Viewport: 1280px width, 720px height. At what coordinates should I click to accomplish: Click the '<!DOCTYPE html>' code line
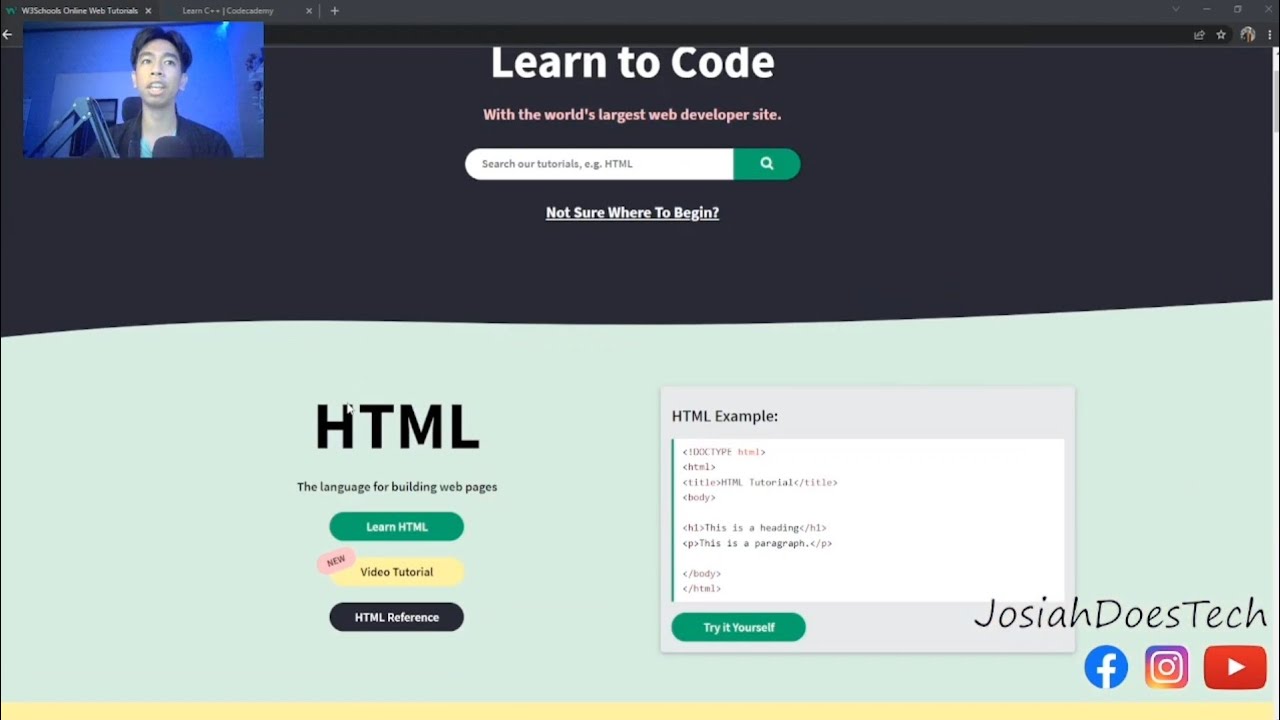[x=724, y=452]
